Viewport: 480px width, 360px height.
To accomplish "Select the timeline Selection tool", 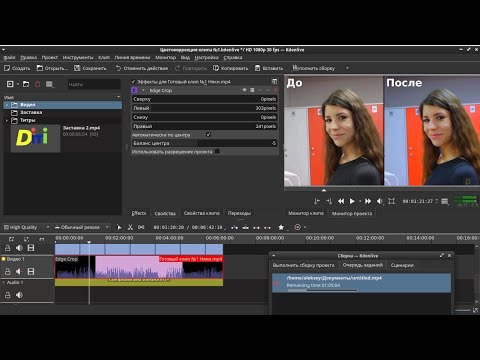I will 119,227.
